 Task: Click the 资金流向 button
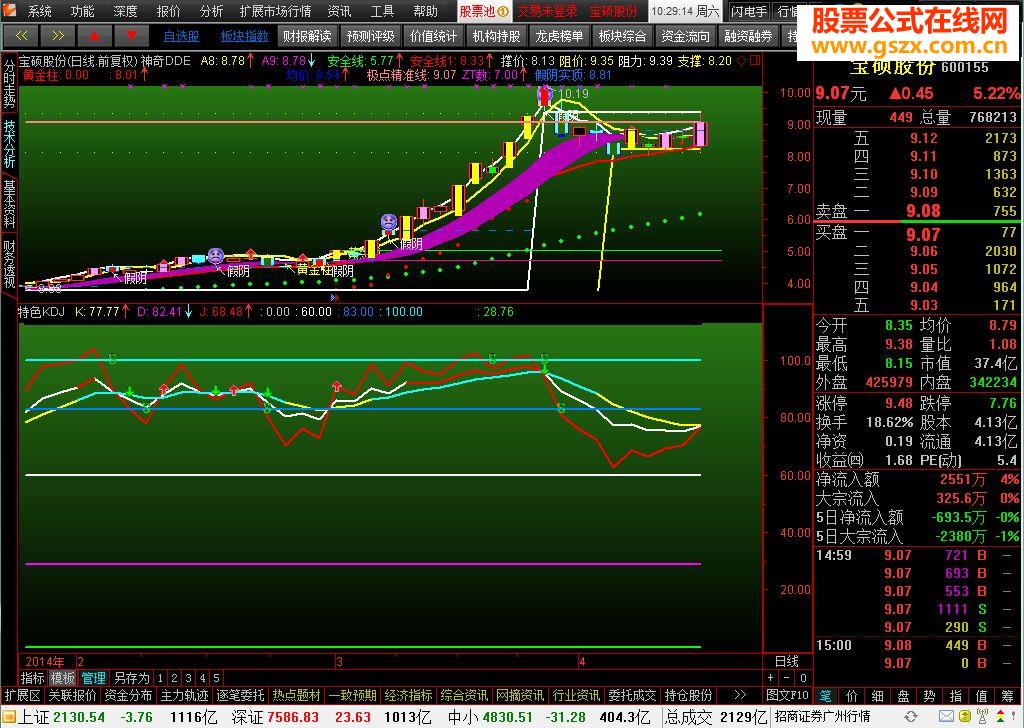click(685, 37)
